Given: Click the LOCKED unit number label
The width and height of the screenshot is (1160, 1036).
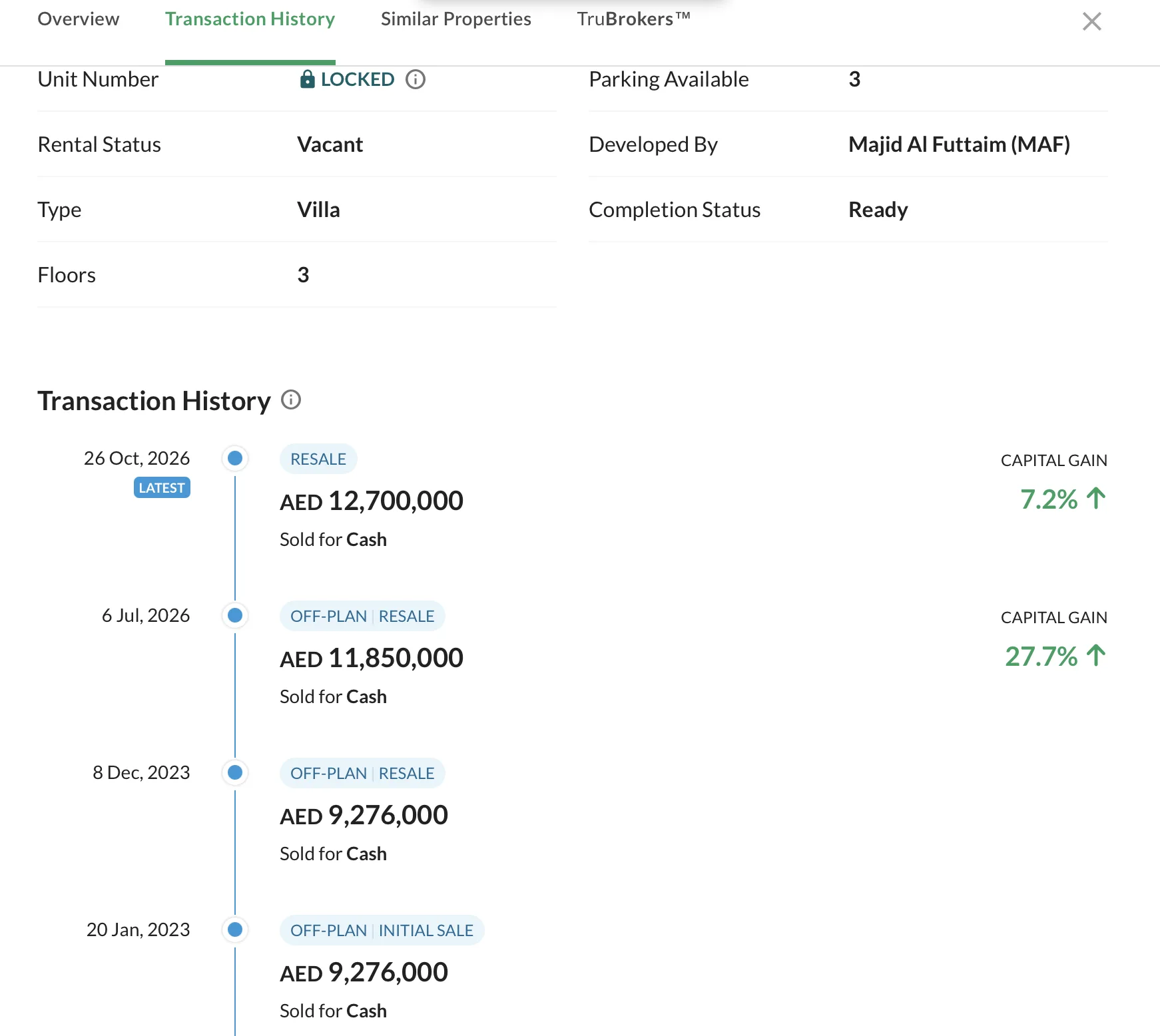Looking at the screenshot, I should (x=357, y=79).
